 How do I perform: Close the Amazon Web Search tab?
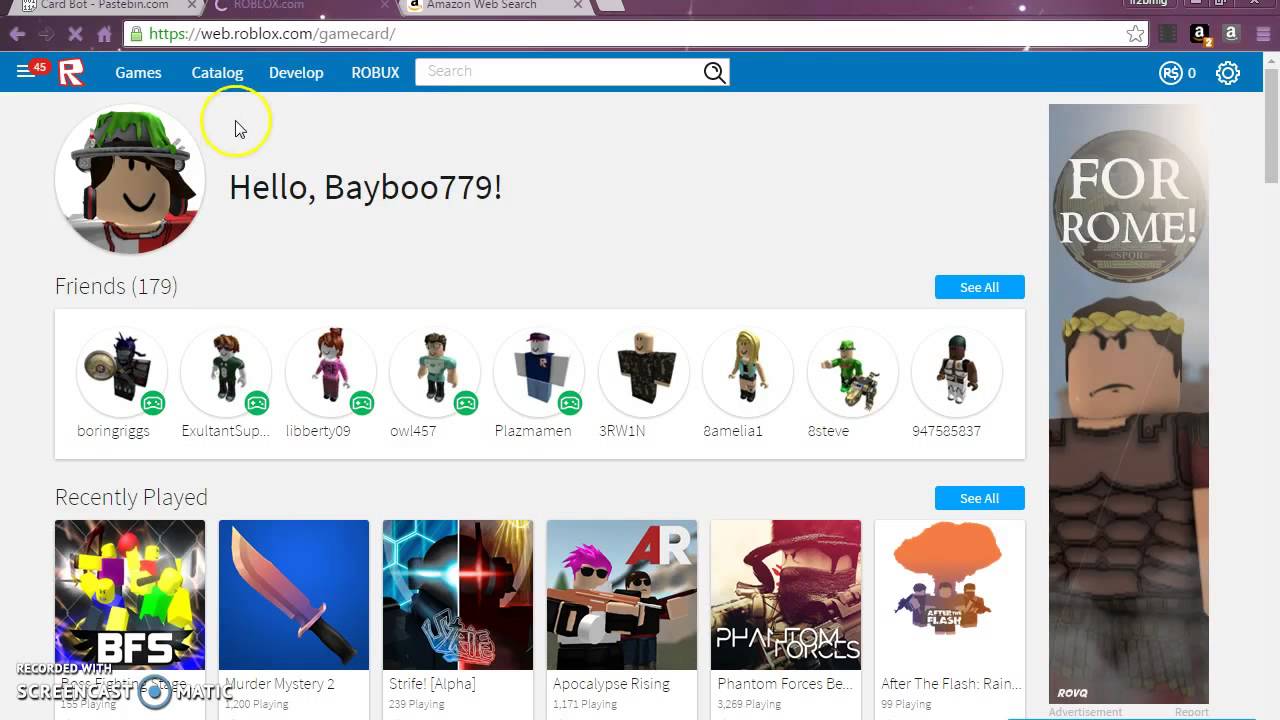[578, 5]
